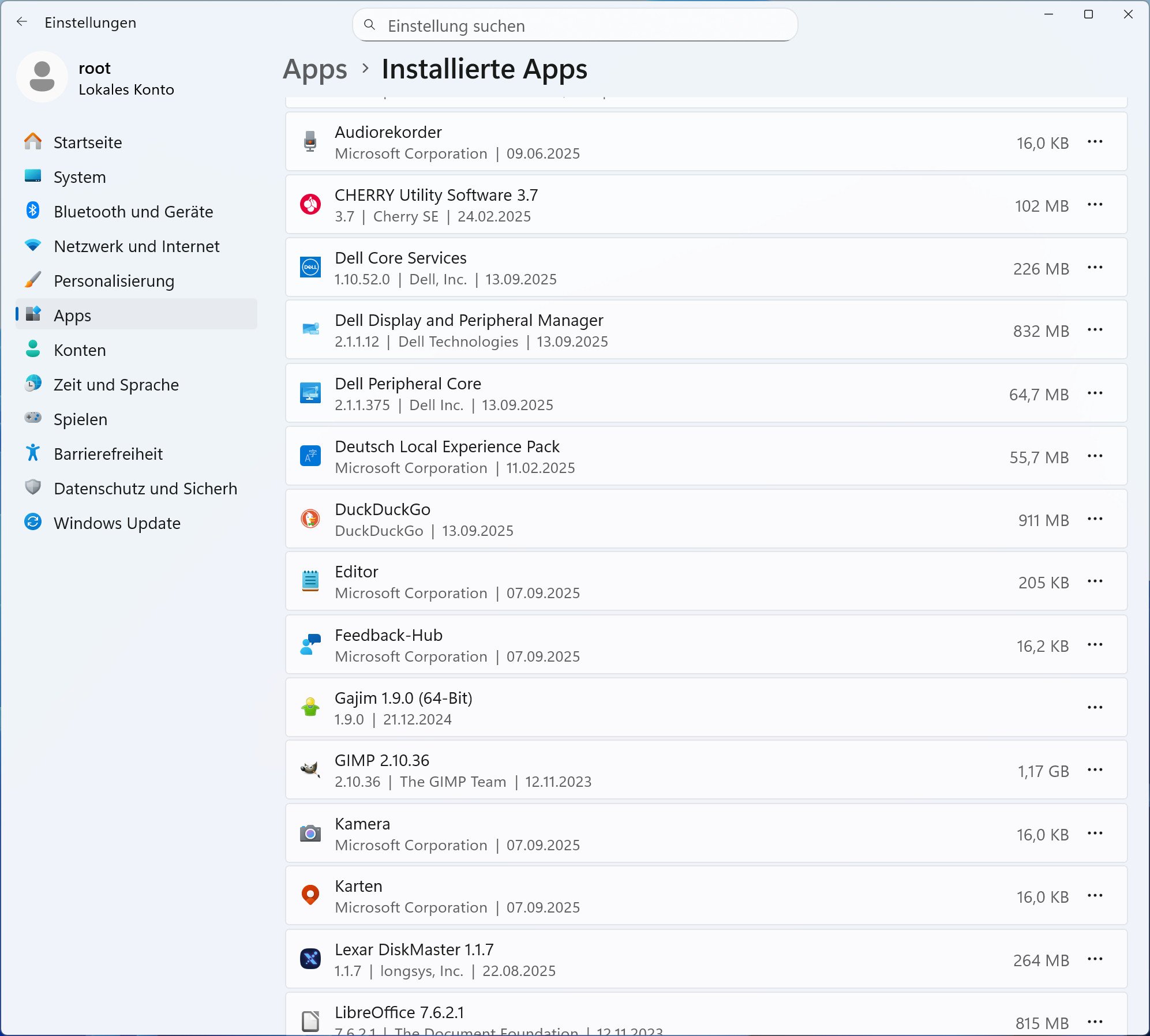1150x1036 pixels.
Task: Click the Dell Core Services icon
Action: click(x=310, y=268)
